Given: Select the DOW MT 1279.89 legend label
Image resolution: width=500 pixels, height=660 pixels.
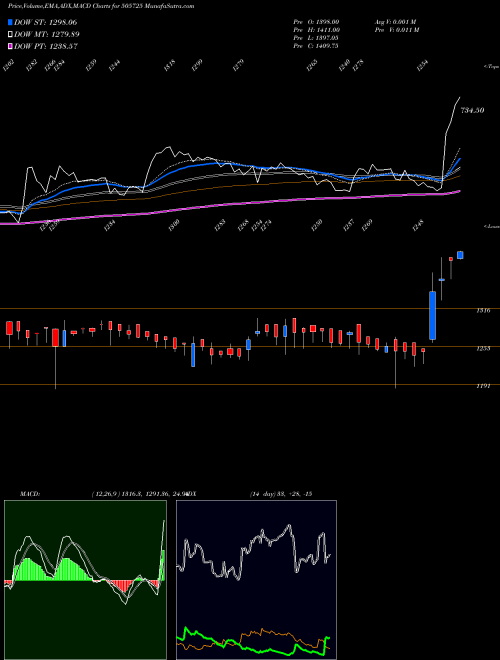Looking at the screenshot, I should click(47, 35).
